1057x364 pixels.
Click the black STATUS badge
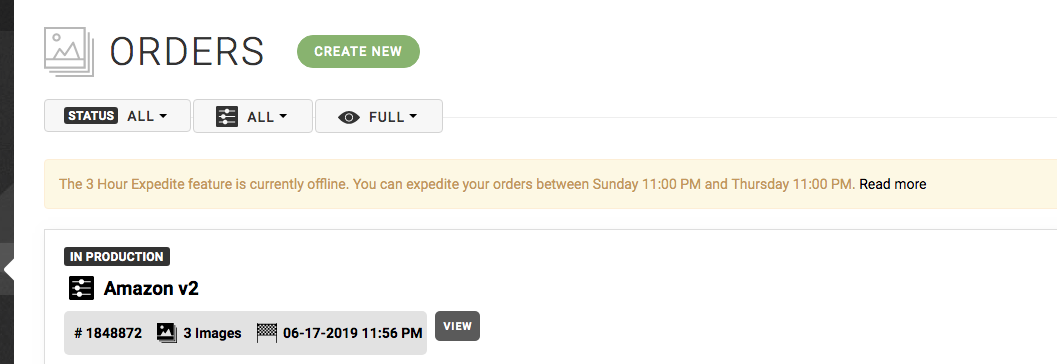point(91,115)
